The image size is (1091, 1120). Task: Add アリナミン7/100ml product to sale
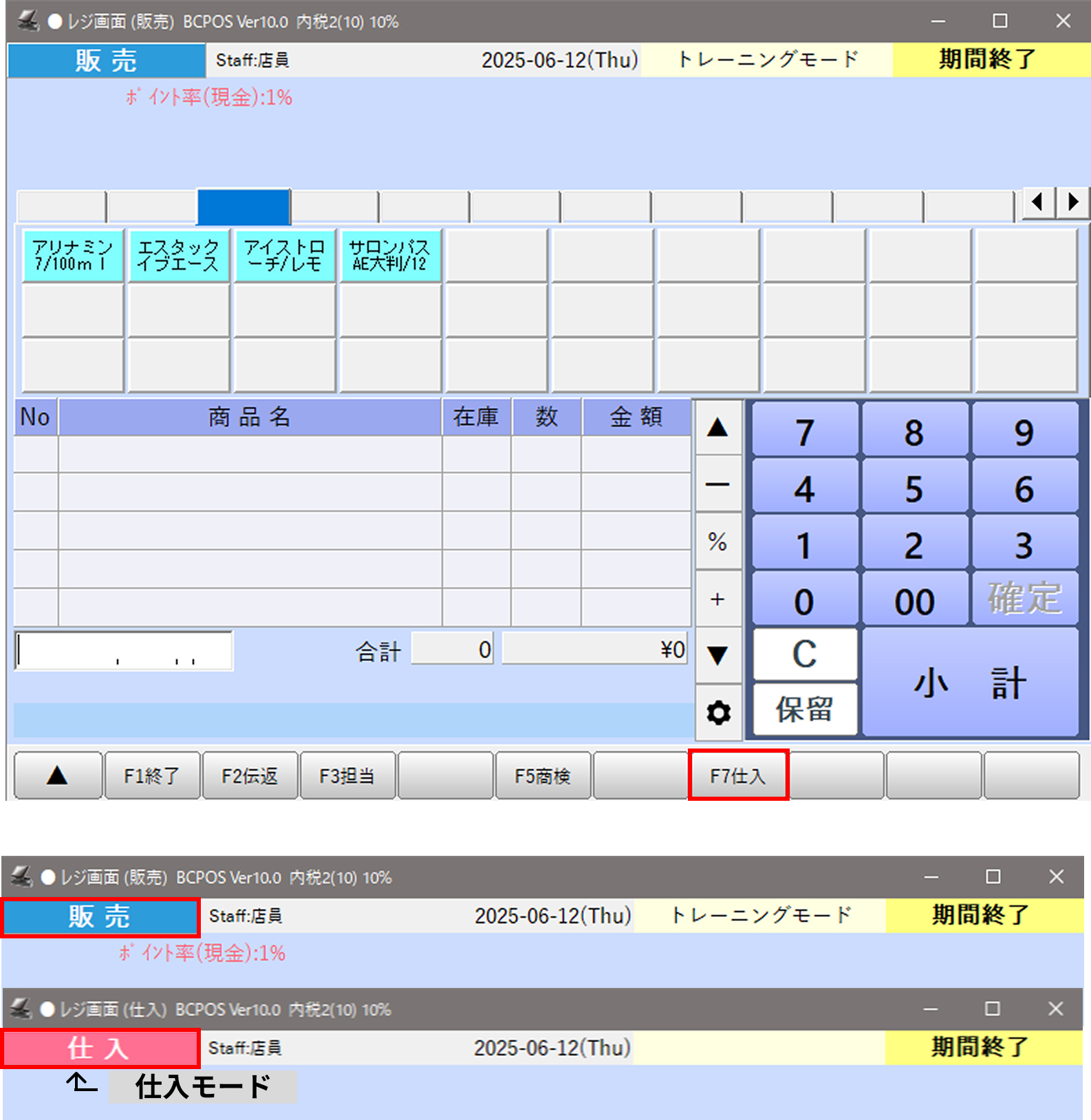click(73, 256)
